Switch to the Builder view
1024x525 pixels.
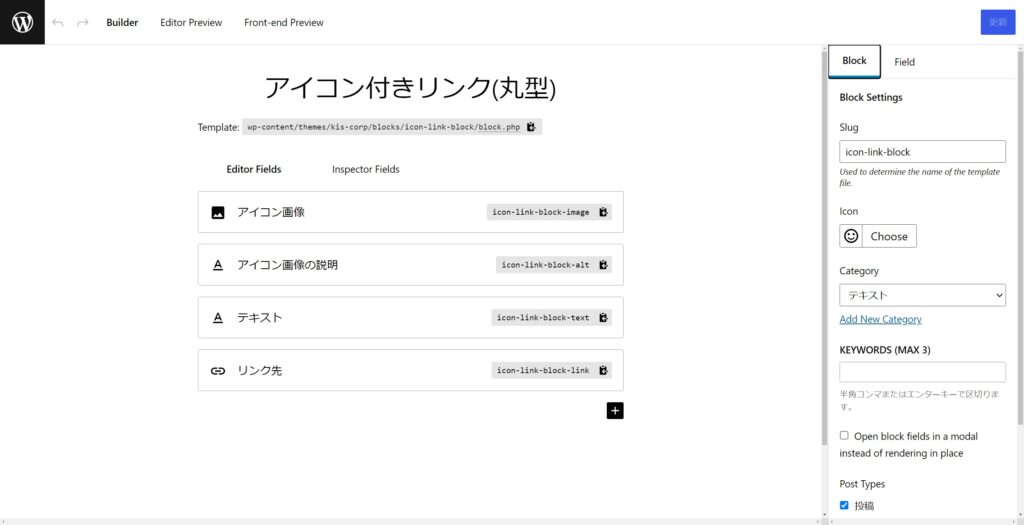pos(122,22)
